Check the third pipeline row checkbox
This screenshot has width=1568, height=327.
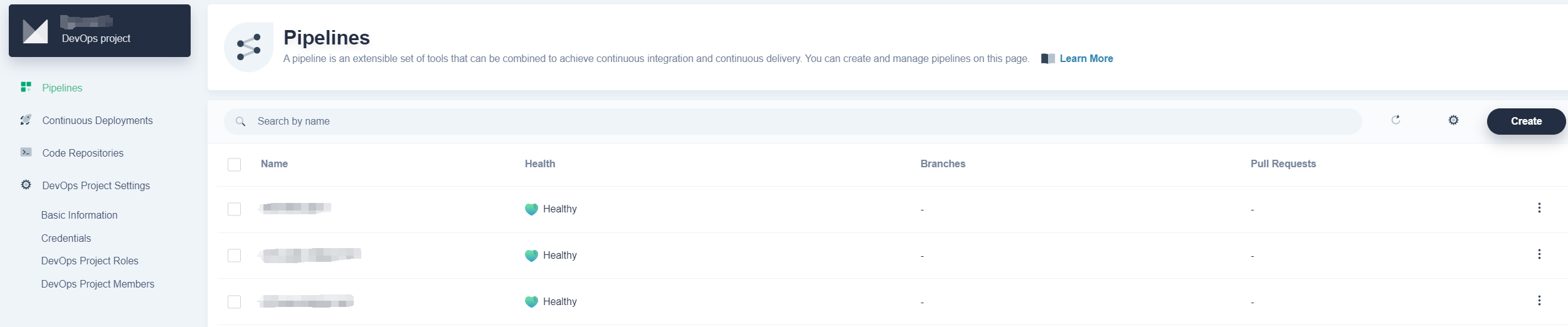click(x=234, y=302)
